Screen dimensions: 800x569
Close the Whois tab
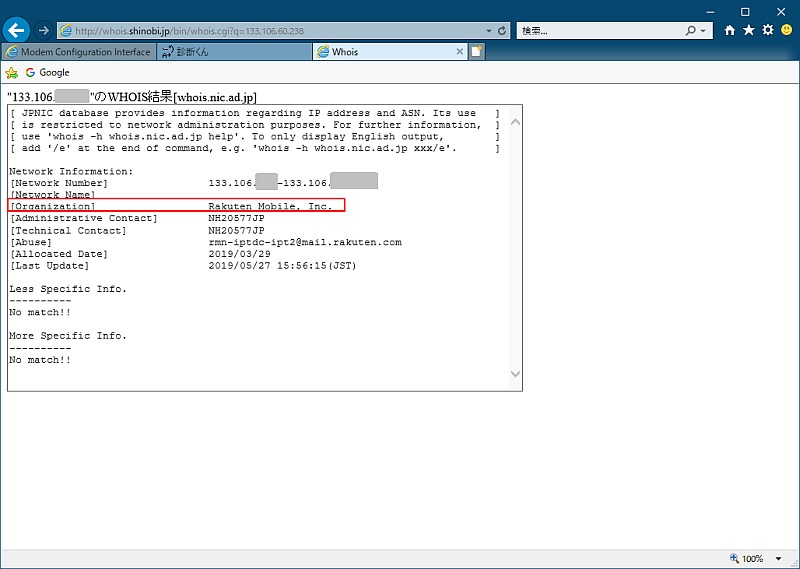click(x=459, y=52)
